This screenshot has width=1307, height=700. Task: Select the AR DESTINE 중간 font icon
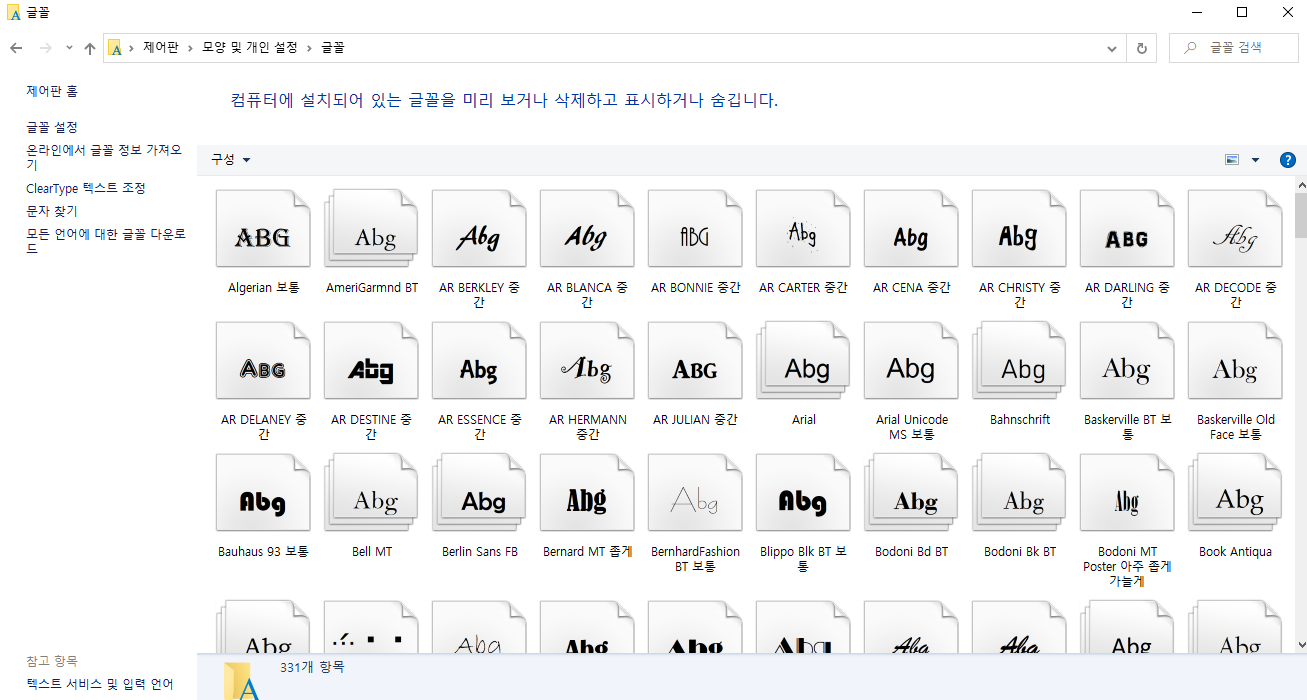coord(371,361)
